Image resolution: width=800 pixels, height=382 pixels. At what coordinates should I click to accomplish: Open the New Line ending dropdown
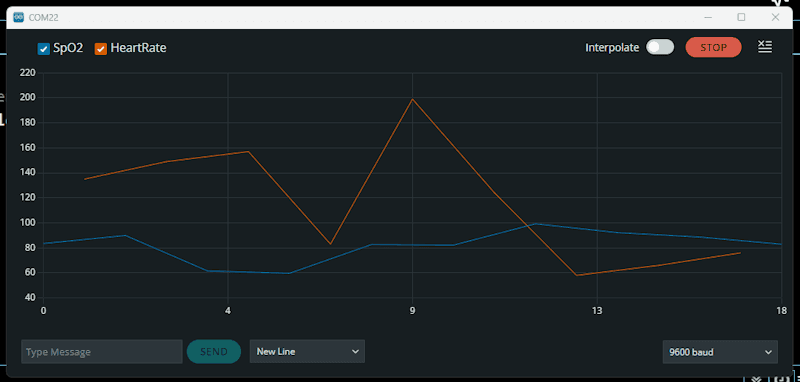tap(307, 352)
